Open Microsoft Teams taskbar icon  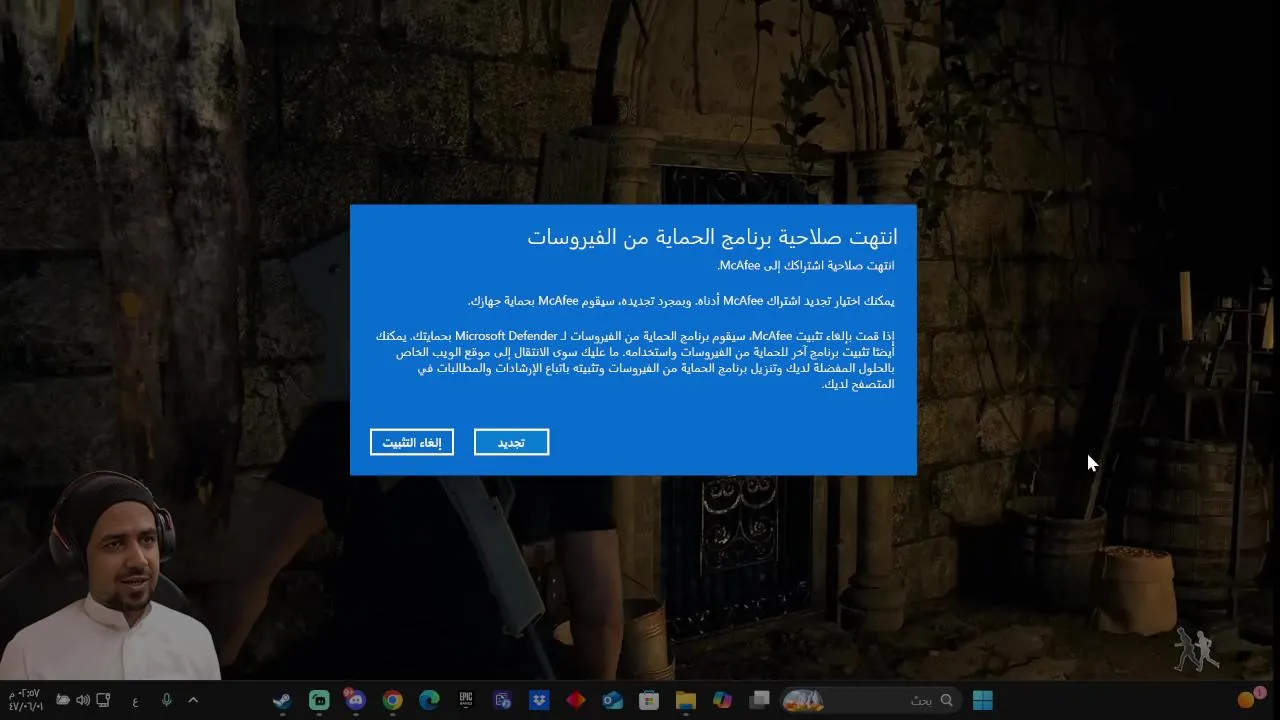(502, 700)
